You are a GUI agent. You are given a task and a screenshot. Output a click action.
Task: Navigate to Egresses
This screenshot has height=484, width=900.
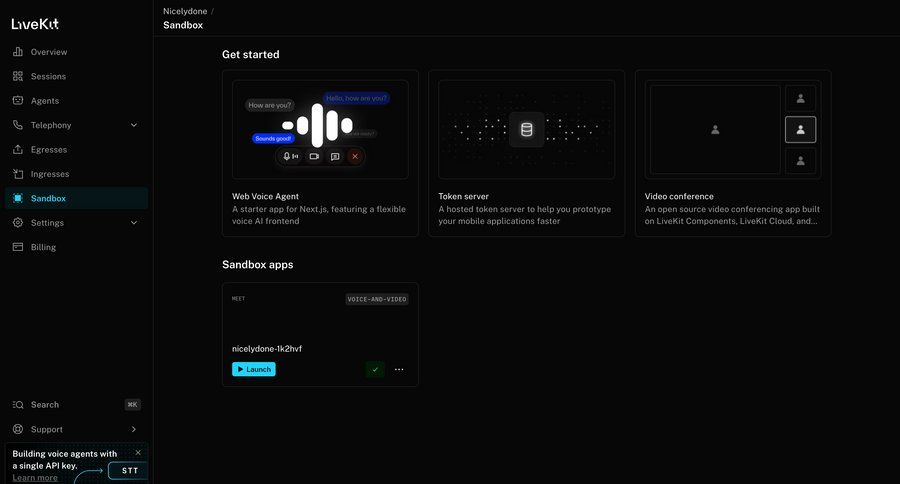[76, 149]
